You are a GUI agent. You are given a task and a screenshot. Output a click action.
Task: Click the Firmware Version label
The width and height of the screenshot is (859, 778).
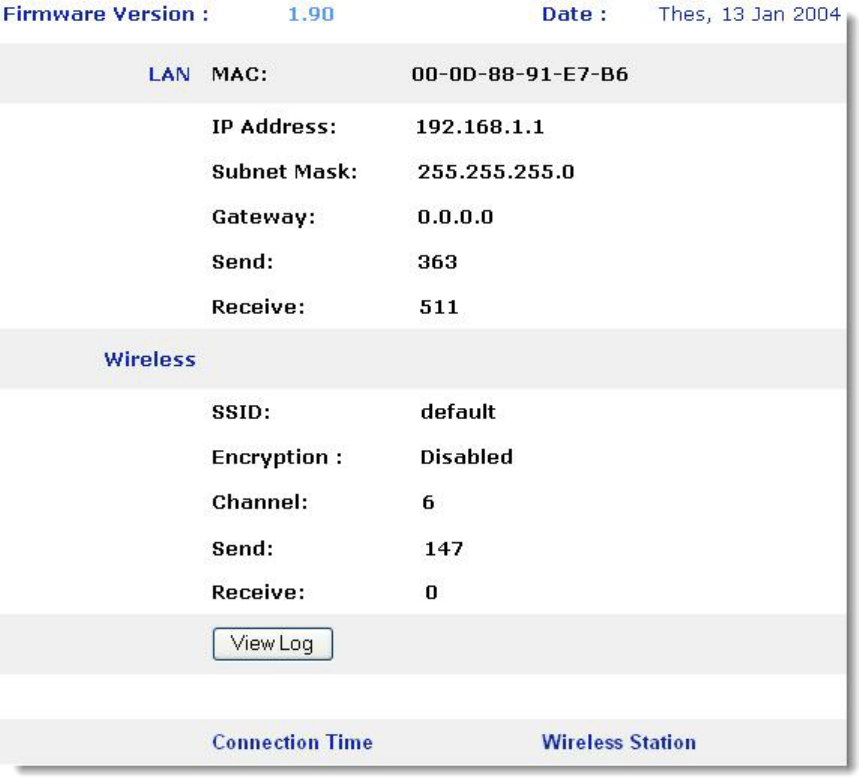106,14
